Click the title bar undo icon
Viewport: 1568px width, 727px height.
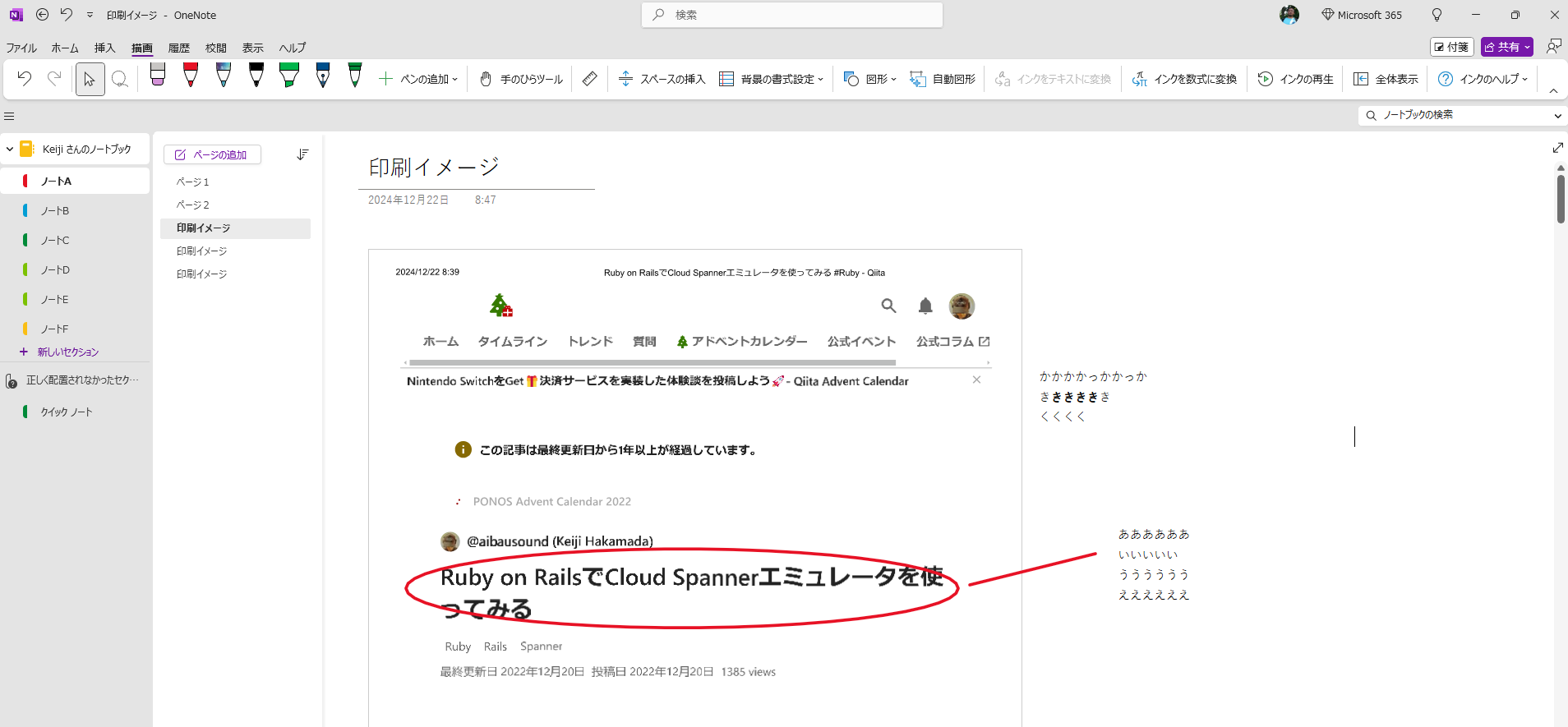pos(67,15)
